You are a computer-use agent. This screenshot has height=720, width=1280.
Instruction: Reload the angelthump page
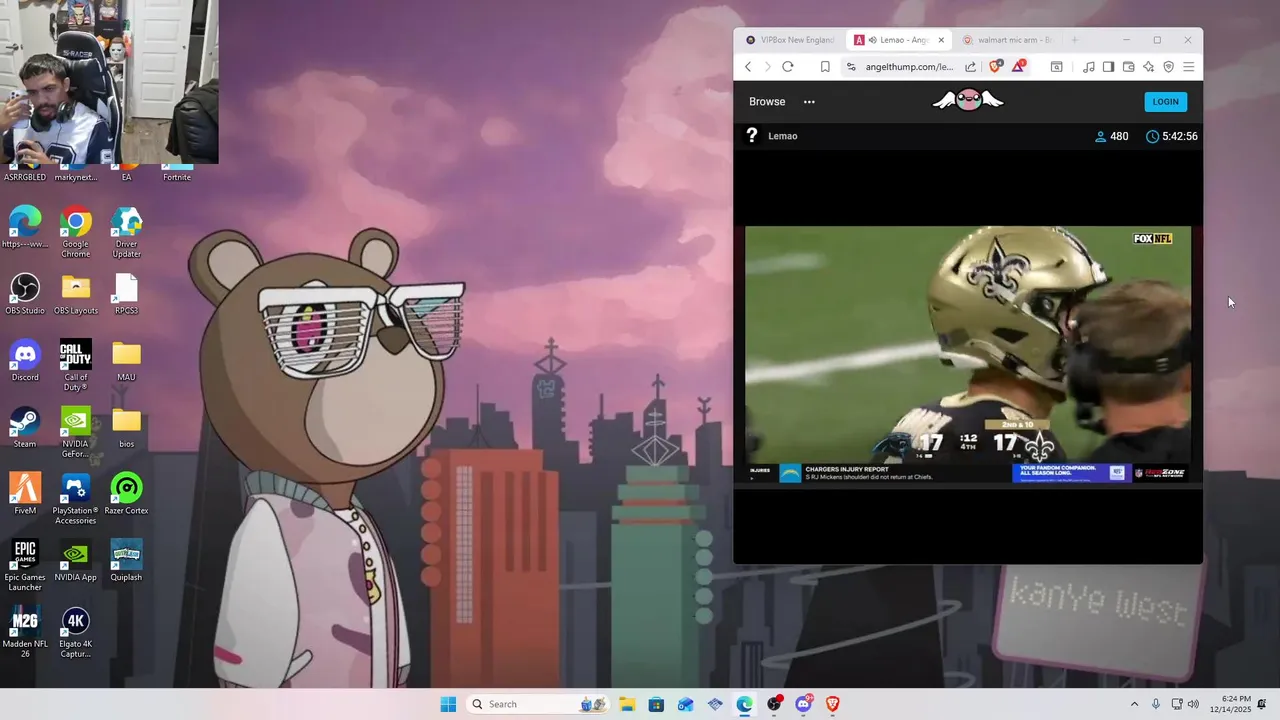(x=788, y=67)
